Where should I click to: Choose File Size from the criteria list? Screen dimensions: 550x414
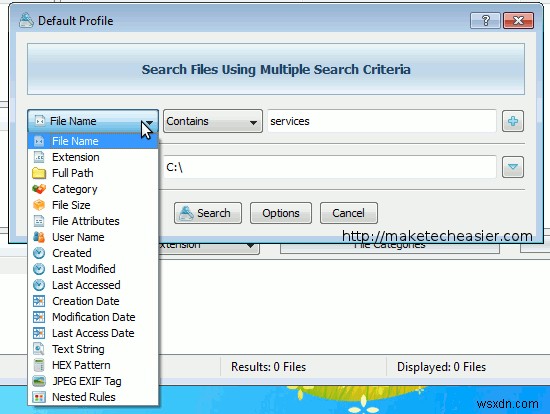pyautogui.click(x=93, y=205)
